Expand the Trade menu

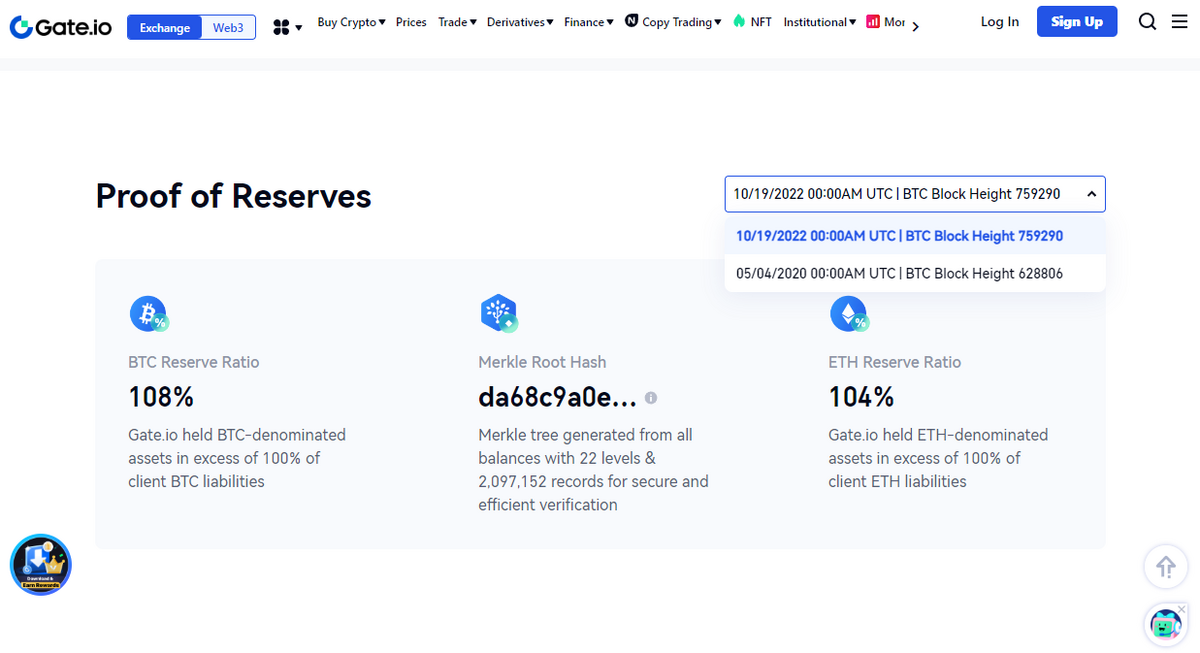click(457, 22)
